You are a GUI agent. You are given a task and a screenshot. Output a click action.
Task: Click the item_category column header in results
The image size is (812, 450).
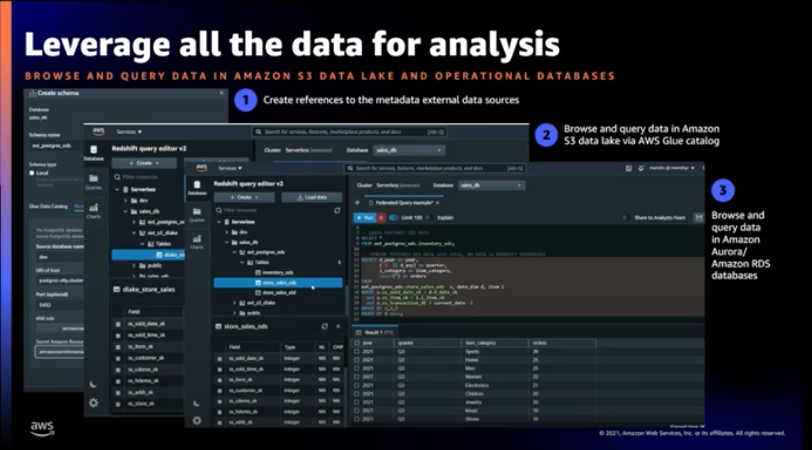(494, 343)
